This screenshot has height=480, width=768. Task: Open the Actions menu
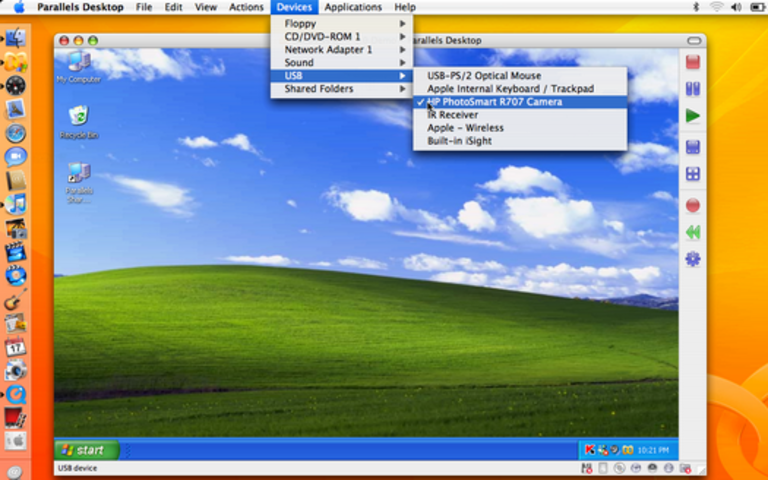[246, 7]
